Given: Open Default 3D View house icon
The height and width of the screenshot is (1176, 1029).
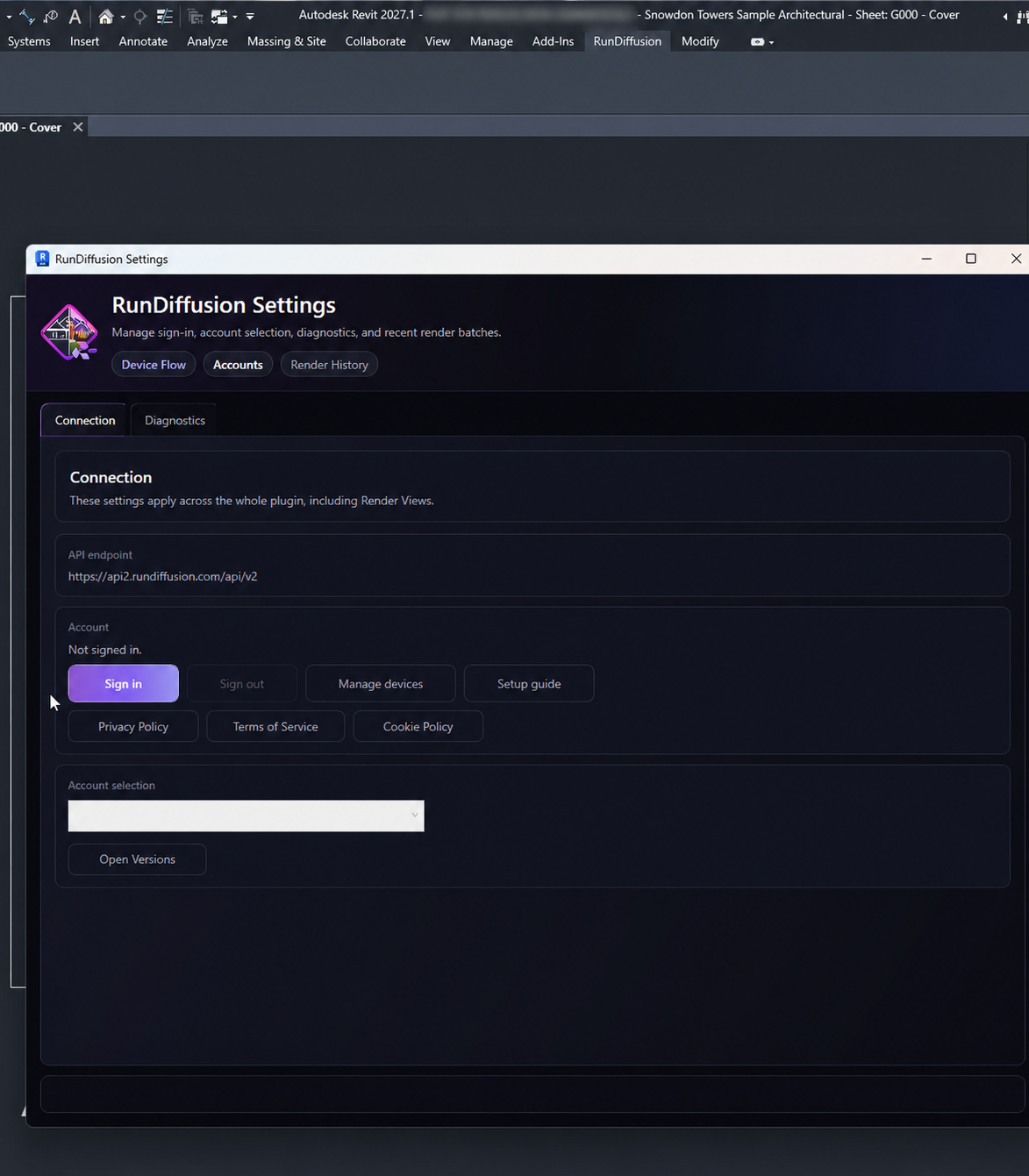Looking at the screenshot, I should coord(106,16).
